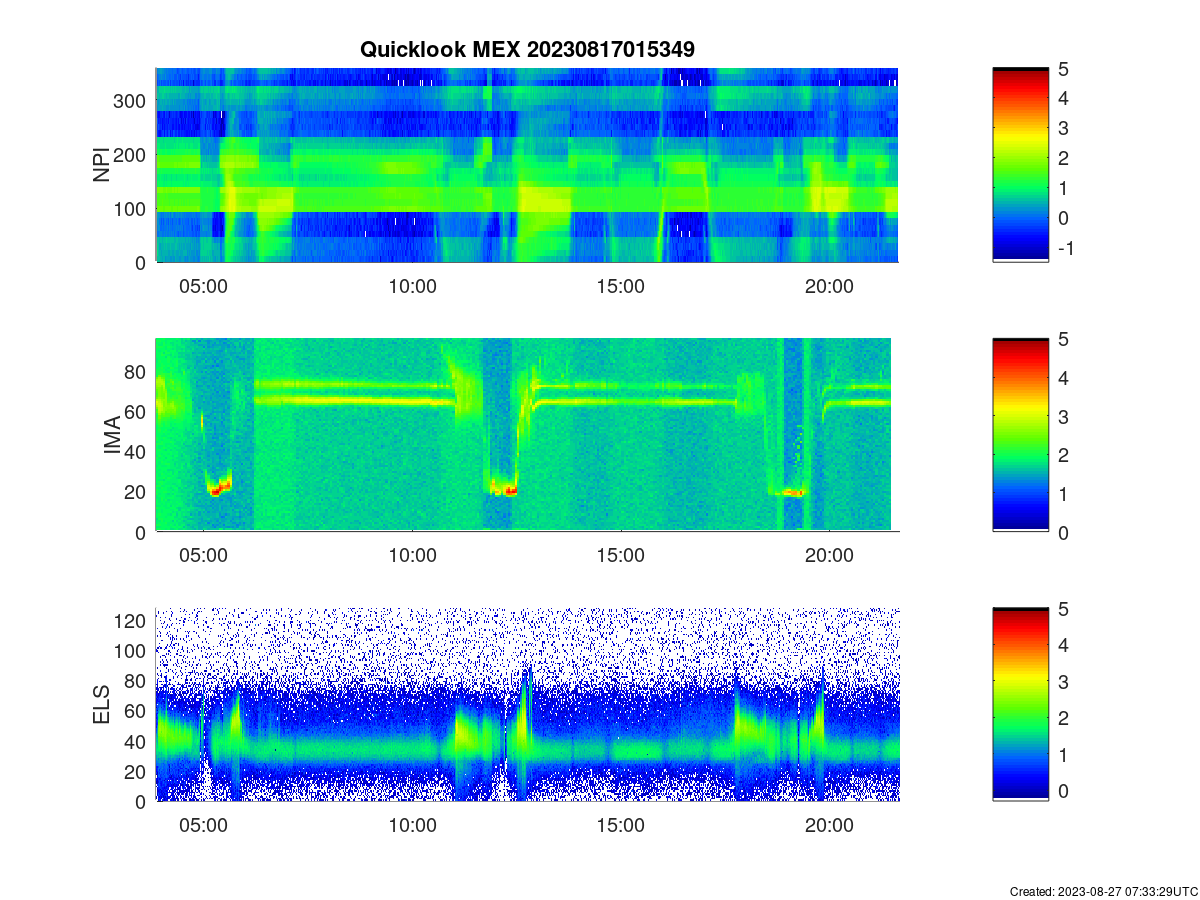Click the 5 label on IMA color bar
Image resolution: width=1200 pixels, height=900 pixels.
click(1064, 339)
